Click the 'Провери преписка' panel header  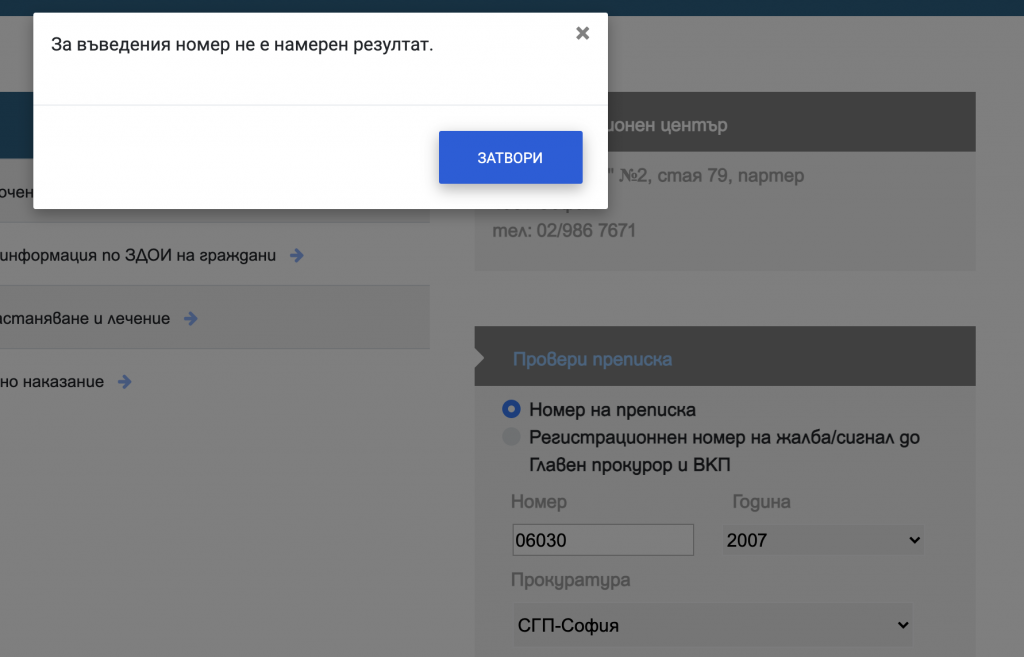(x=592, y=359)
